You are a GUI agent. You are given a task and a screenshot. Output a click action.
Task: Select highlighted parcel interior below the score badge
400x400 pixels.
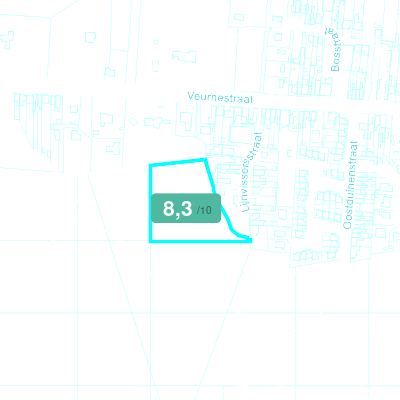188,231
